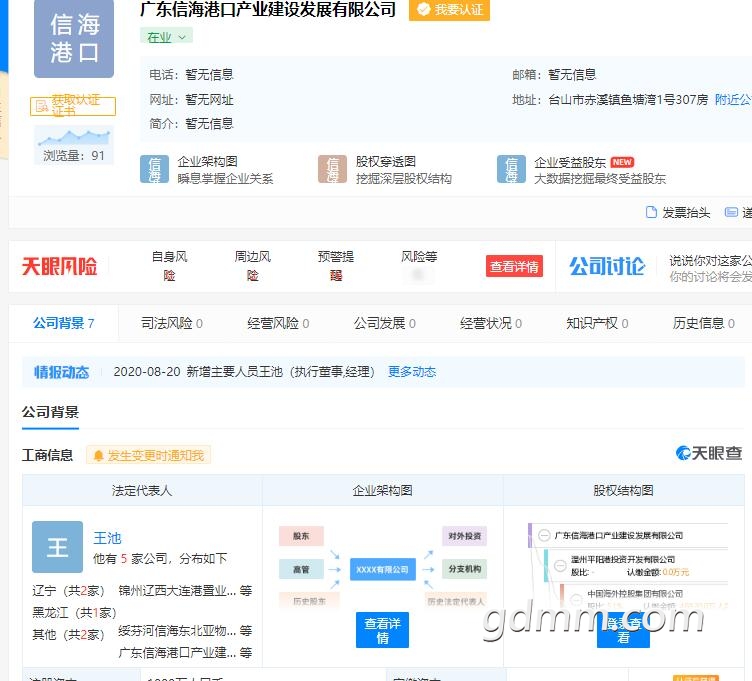Click the 天眼风险 logo
Viewport: 752px width, 681px height.
point(59,267)
